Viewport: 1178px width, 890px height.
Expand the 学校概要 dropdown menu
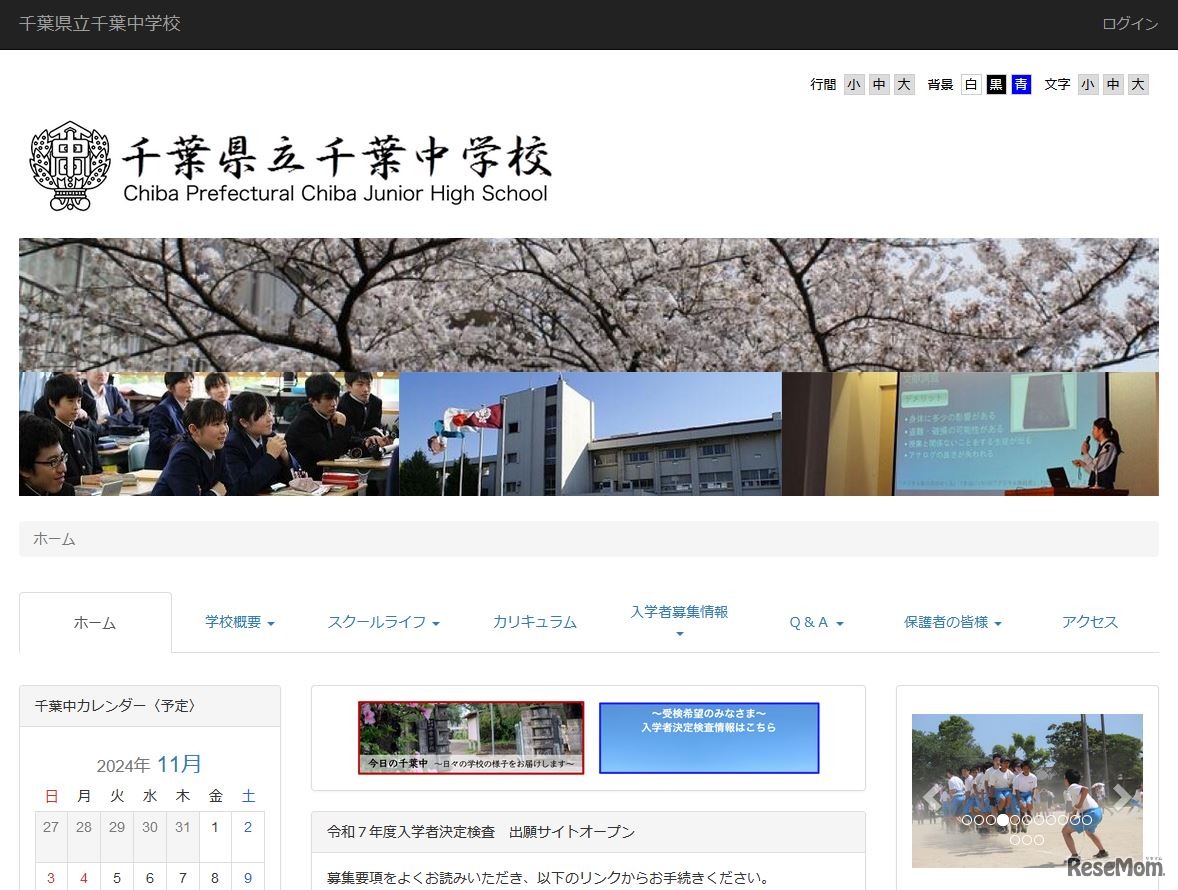coord(238,621)
